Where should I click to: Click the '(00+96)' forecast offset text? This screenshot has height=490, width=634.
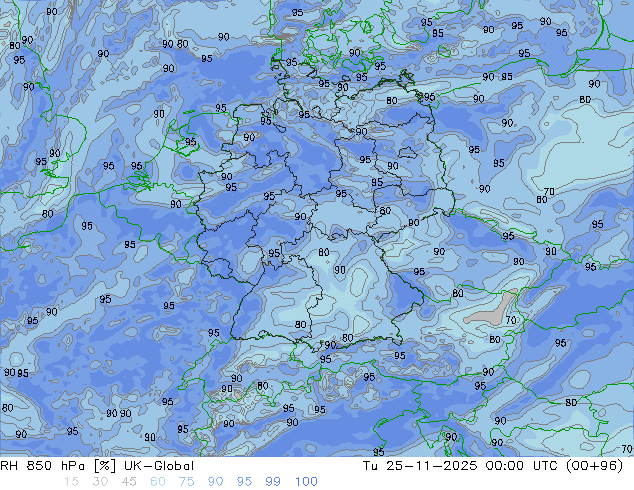pyautogui.click(x=594, y=466)
